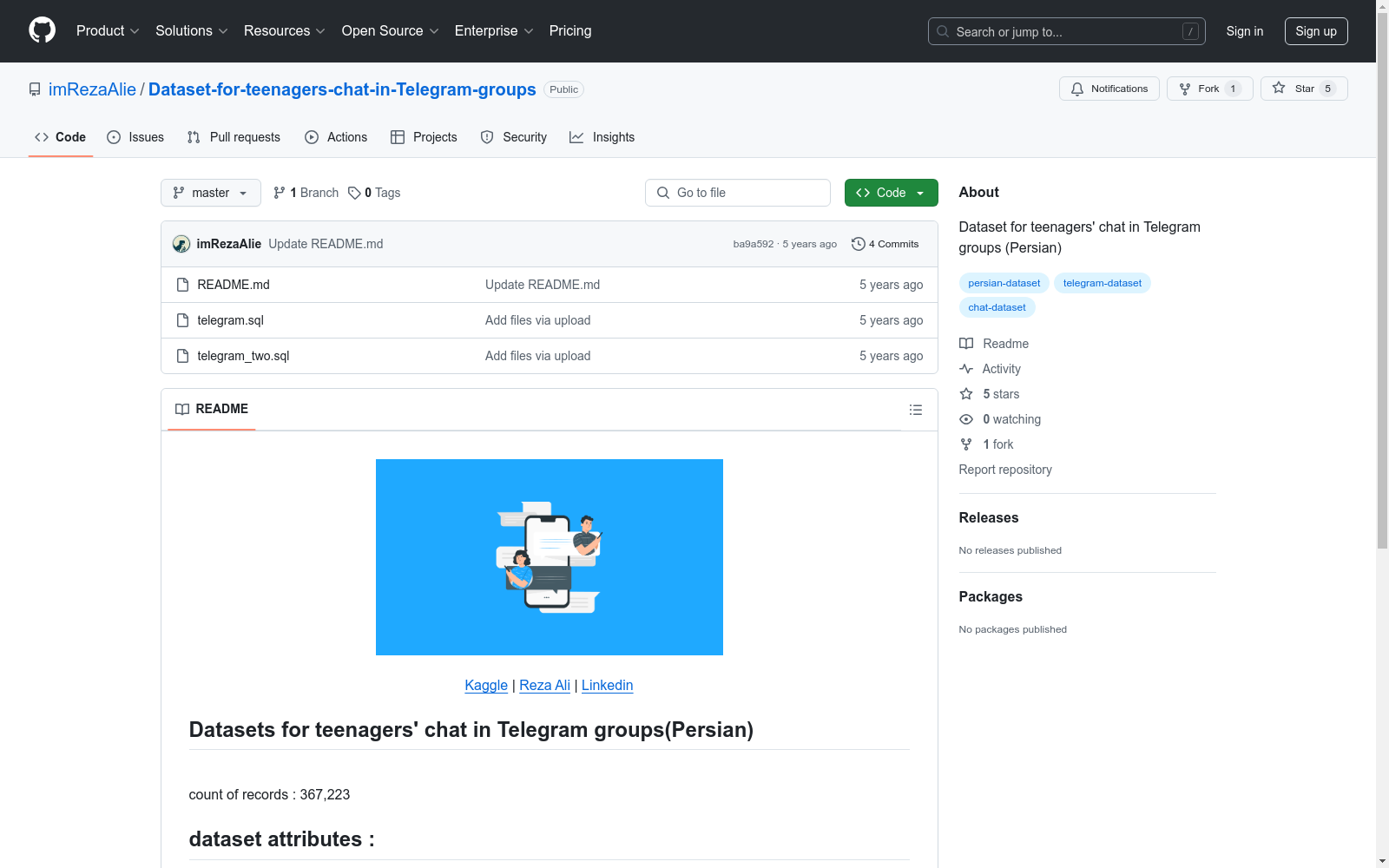
Task: Click the Sign up button
Action: click(1316, 31)
